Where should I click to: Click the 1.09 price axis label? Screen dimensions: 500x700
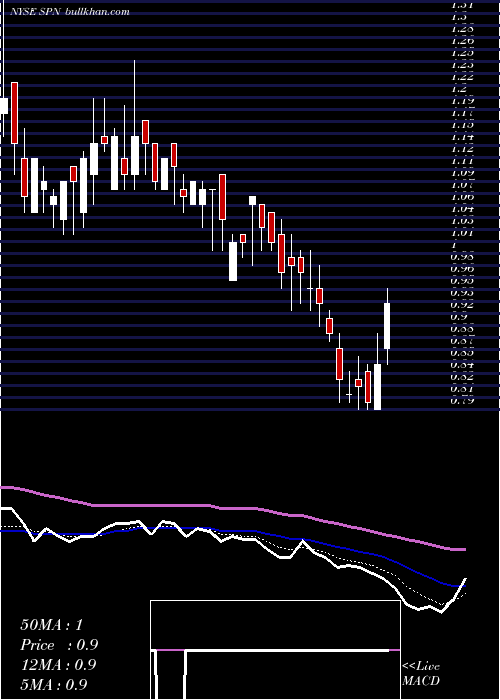tap(462, 173)
